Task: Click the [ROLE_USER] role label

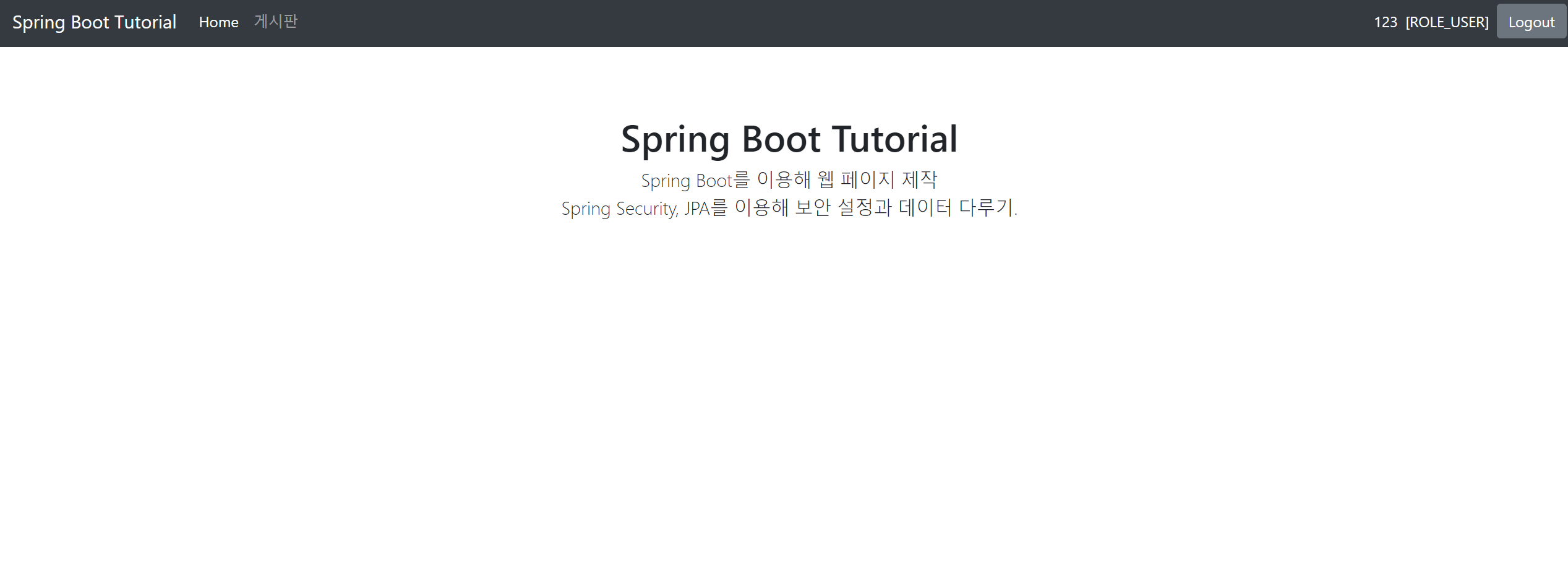Action: (x=1447, y=22)
